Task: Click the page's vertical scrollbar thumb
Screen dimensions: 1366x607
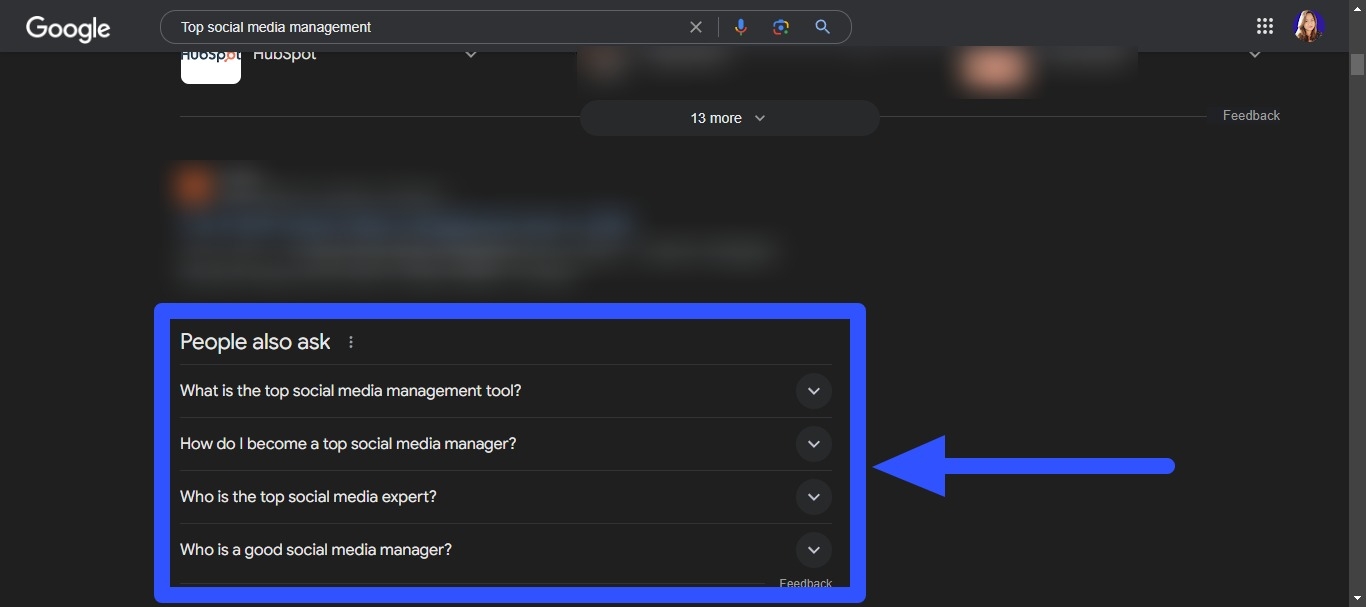Action: tap(1357, 64)
